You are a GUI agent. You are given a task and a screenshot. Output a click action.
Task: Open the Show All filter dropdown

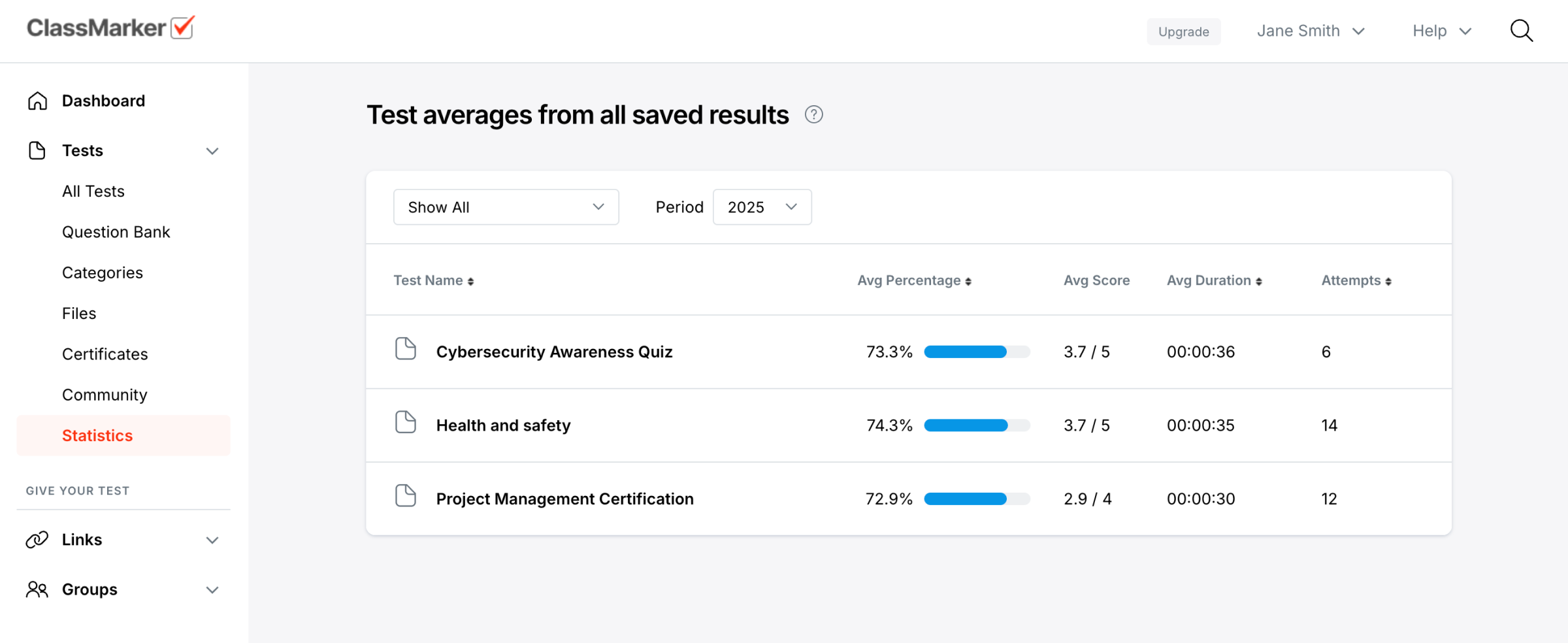click(506, 207)
